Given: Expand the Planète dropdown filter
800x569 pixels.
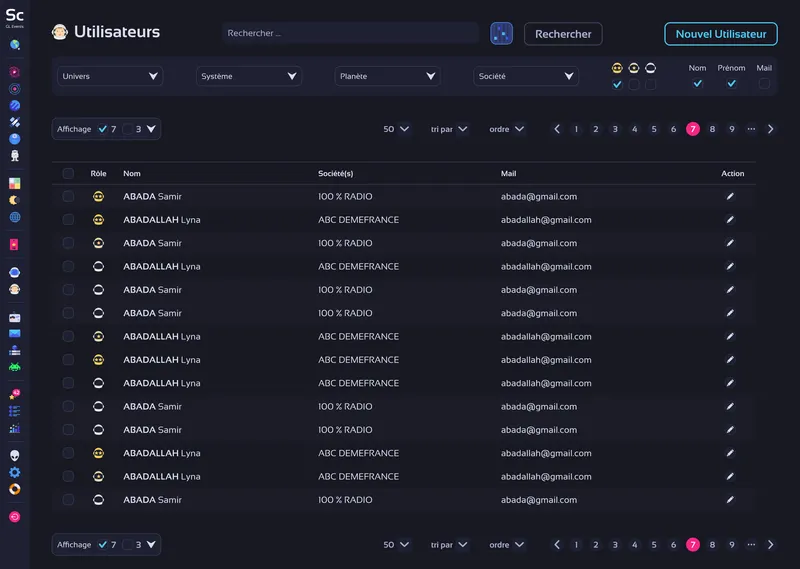Looking at the screenshot, I should 387,76.
